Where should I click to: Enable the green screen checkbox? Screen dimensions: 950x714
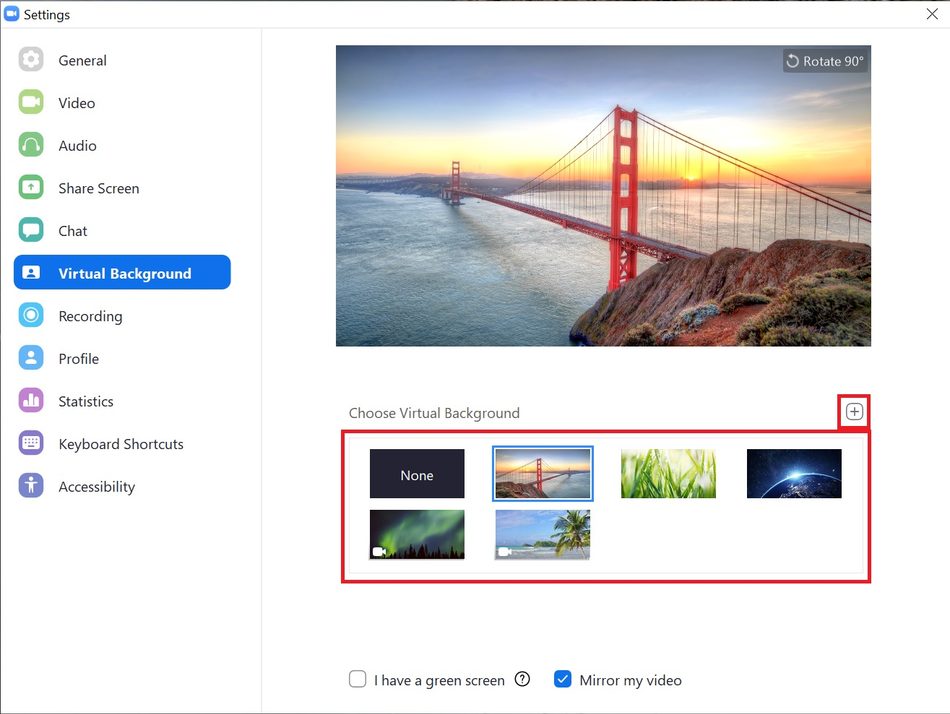click(357, 679)
